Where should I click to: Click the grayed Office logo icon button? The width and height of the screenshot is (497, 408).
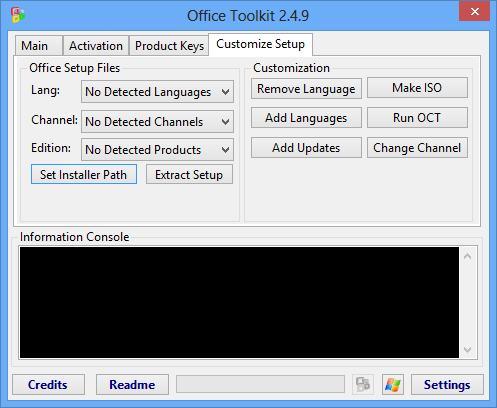(x=363, y=384)
